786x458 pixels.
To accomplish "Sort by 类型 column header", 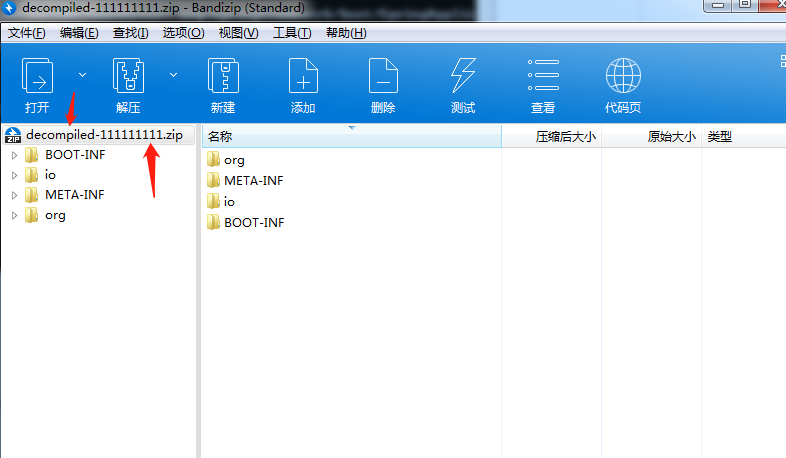I will 743,136.
